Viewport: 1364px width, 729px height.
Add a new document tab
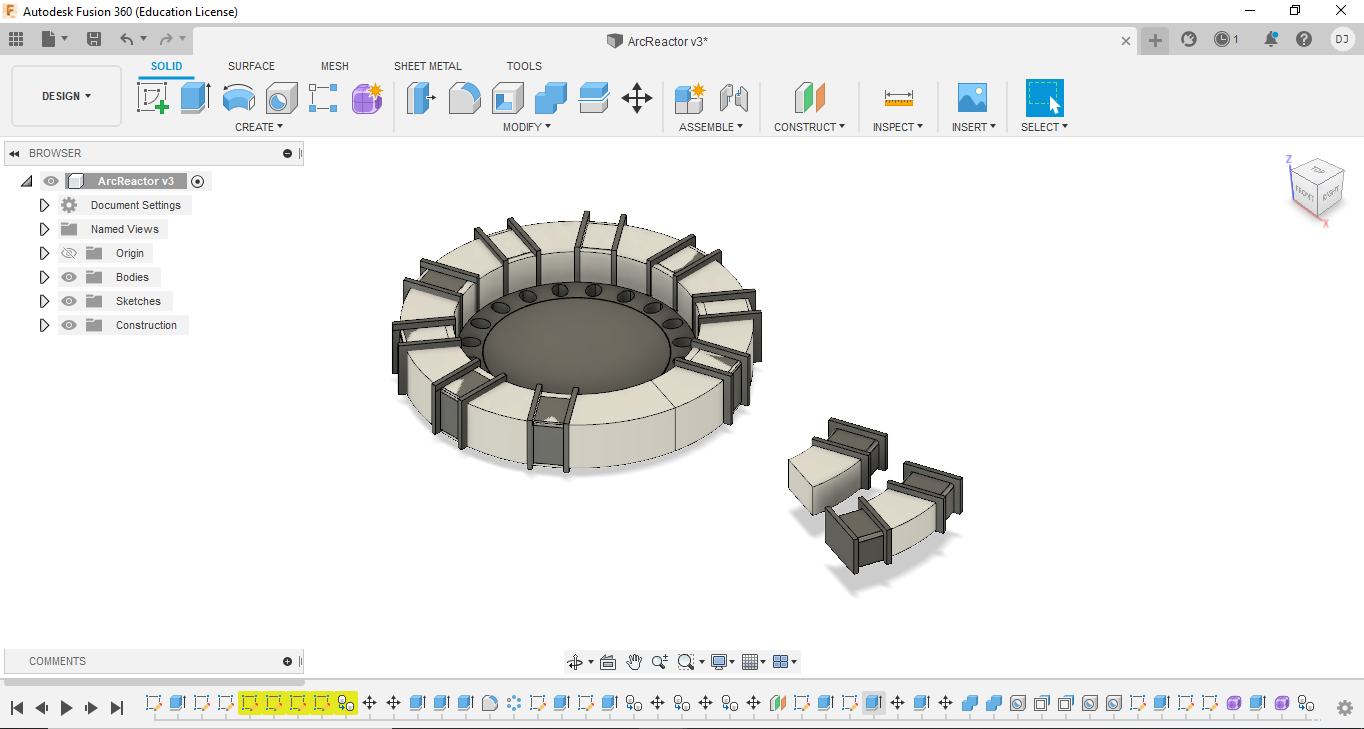(1155, 40)
